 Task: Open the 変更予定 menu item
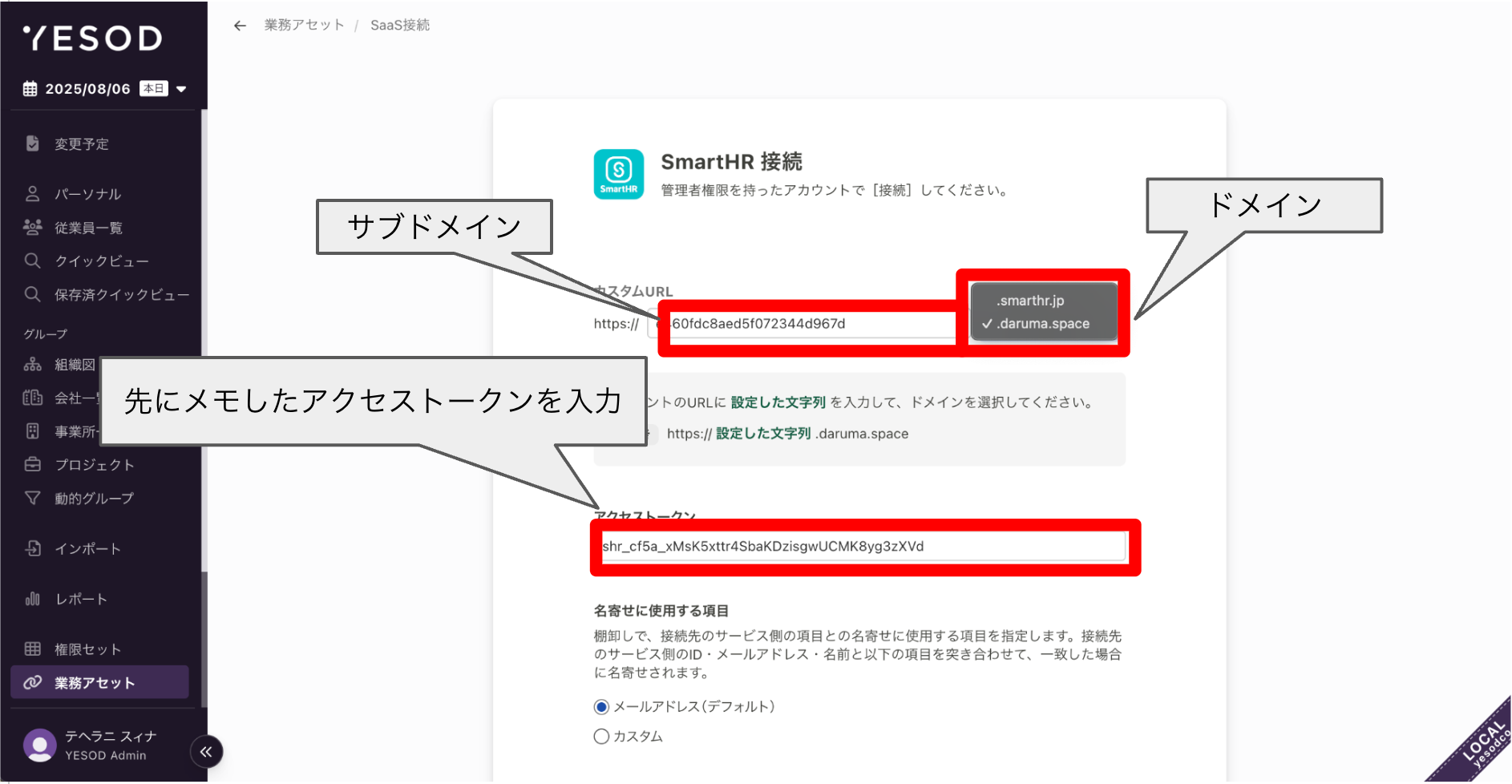pos(82,144)
